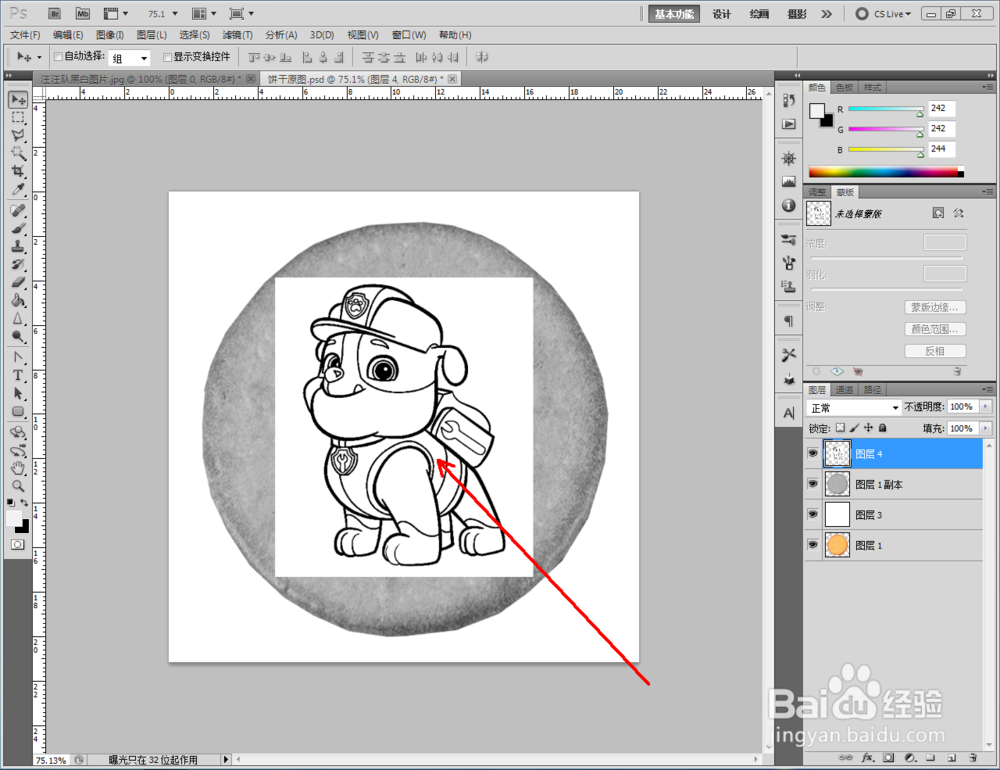1000x770 pixels.
Task: Select the 基本功能 workspace button
Action: [674, 14]
